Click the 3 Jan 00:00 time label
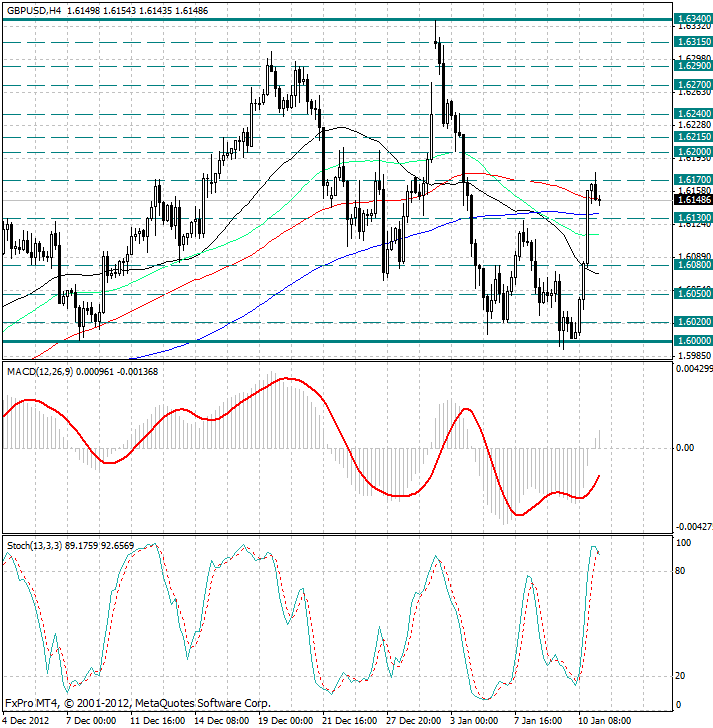713x728 pixels. tap(474, 721)
